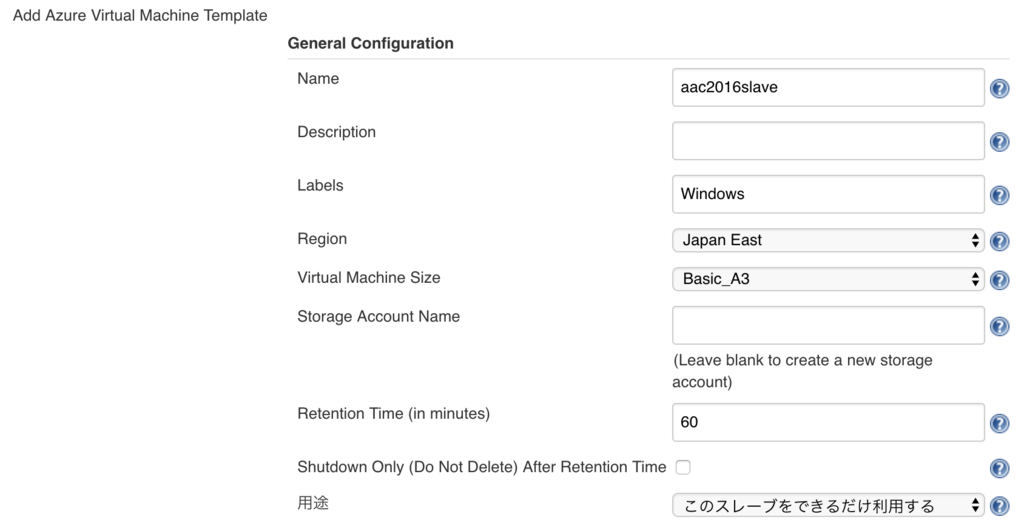Click the Add Azure Virtual Machine Template title
Image resolution: width=1024 pixels, height=531 pixels.
[x=140, y=15]
